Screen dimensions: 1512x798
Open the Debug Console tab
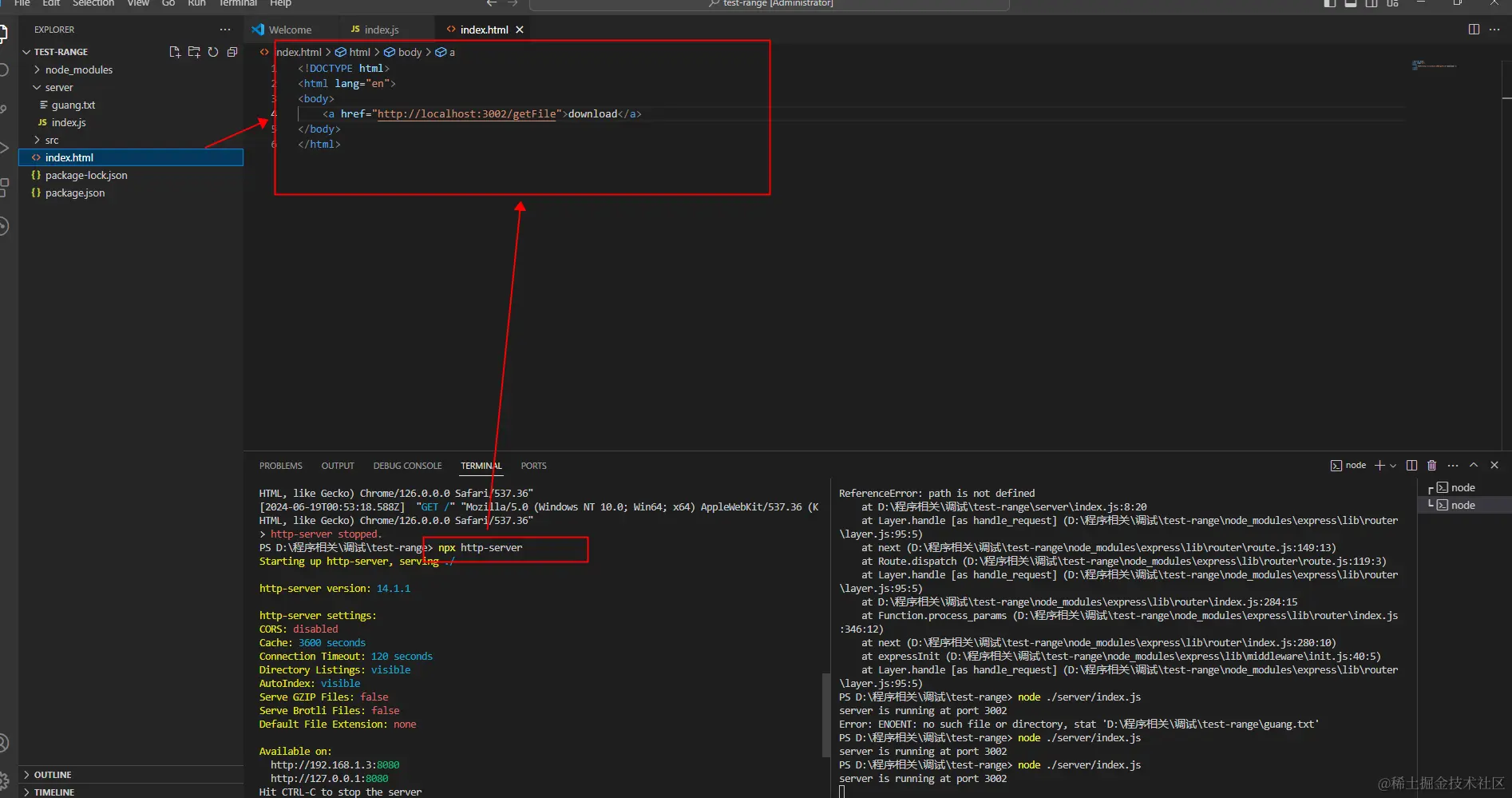(x=407, y=466)
